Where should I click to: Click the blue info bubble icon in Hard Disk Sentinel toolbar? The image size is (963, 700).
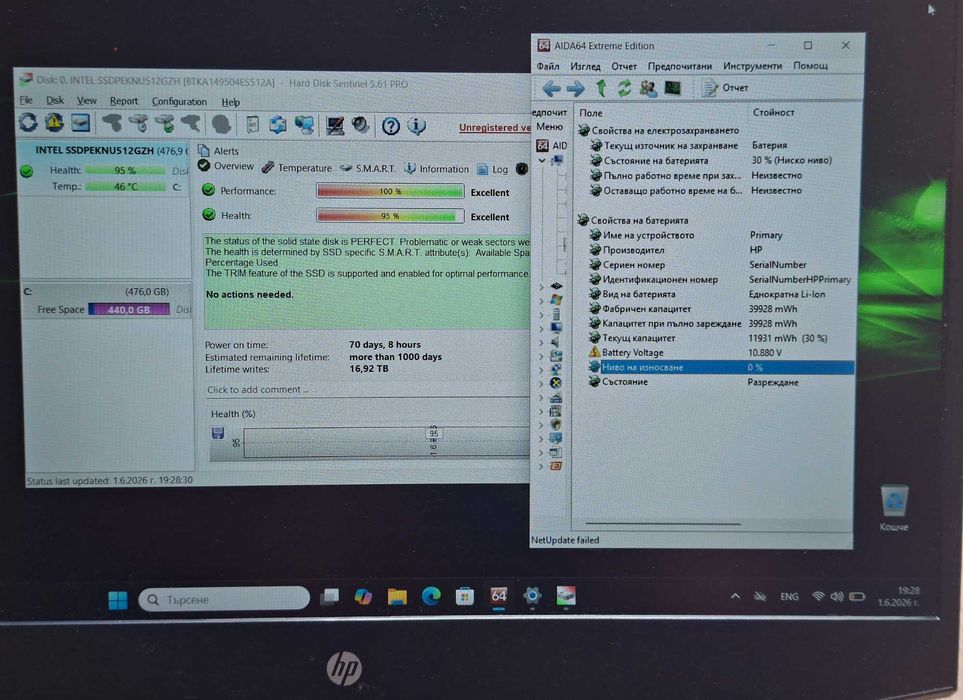[416, 126]
